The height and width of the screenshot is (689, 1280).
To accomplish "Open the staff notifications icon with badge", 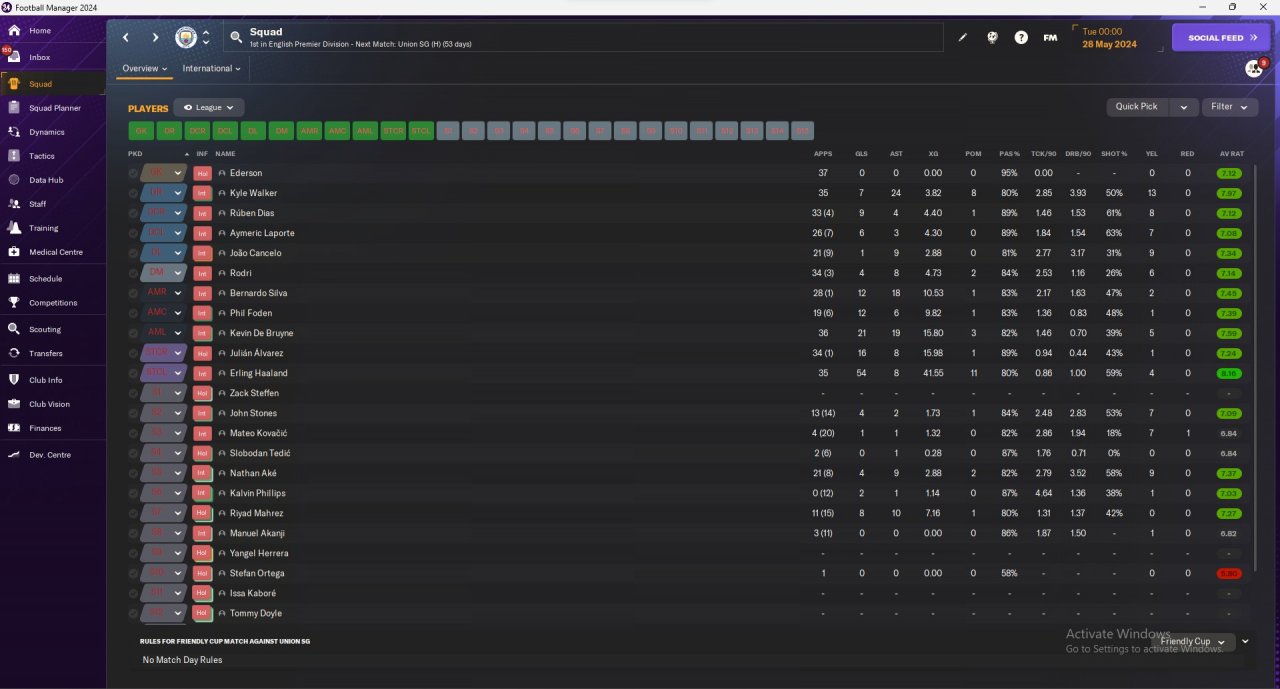I will pos(1253,68).
